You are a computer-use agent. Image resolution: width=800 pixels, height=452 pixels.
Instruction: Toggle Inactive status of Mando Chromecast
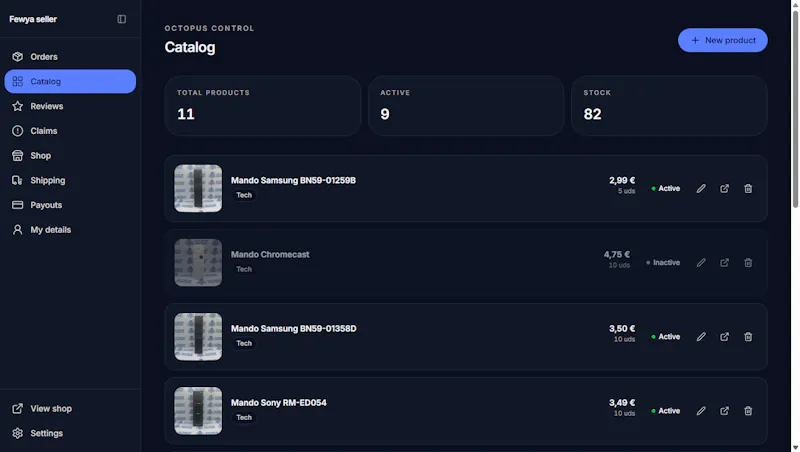click(663, 263)
